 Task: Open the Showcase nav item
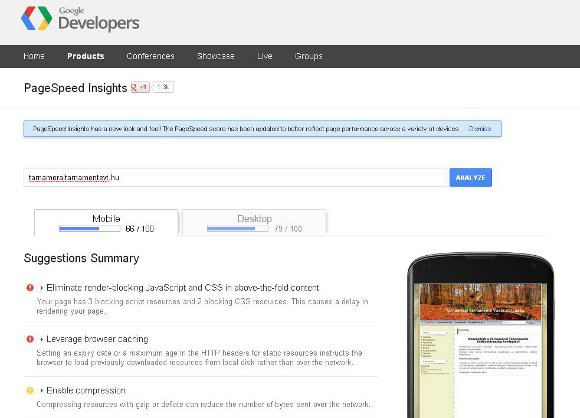pyautogui.click(x=216, y=56)
